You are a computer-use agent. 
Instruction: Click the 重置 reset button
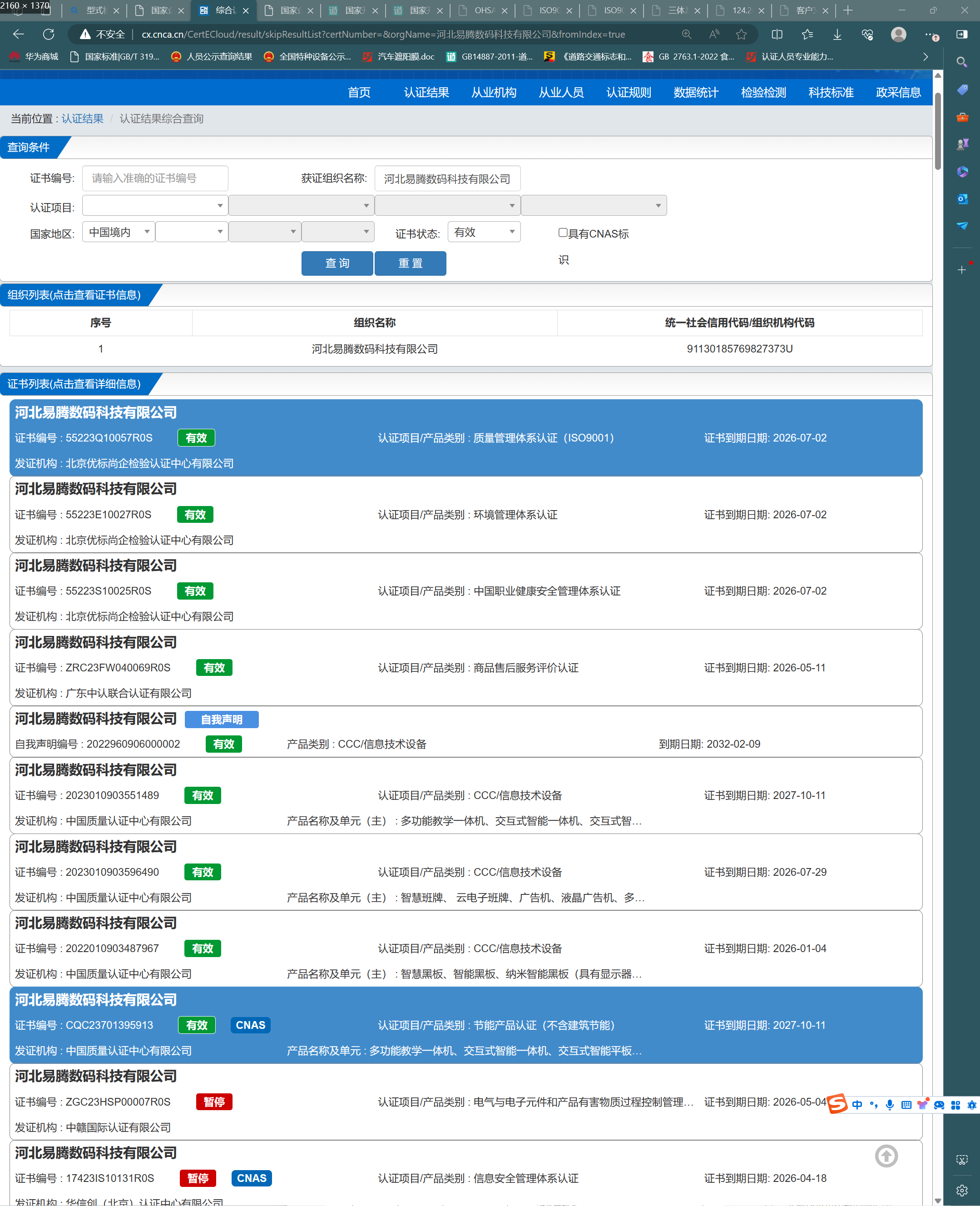click(x=411, y=263)
